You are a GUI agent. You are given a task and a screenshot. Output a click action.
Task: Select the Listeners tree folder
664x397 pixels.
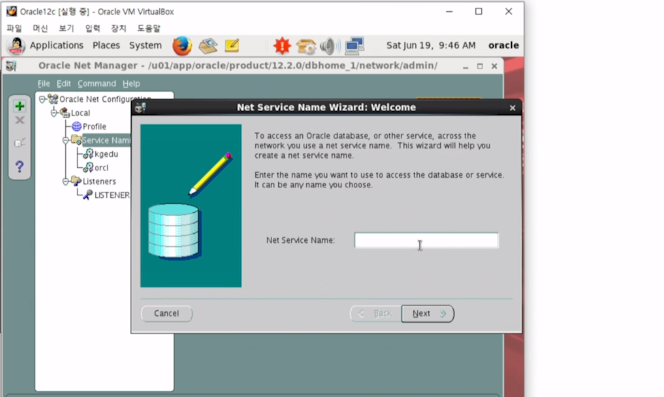(x=99, y=181)
